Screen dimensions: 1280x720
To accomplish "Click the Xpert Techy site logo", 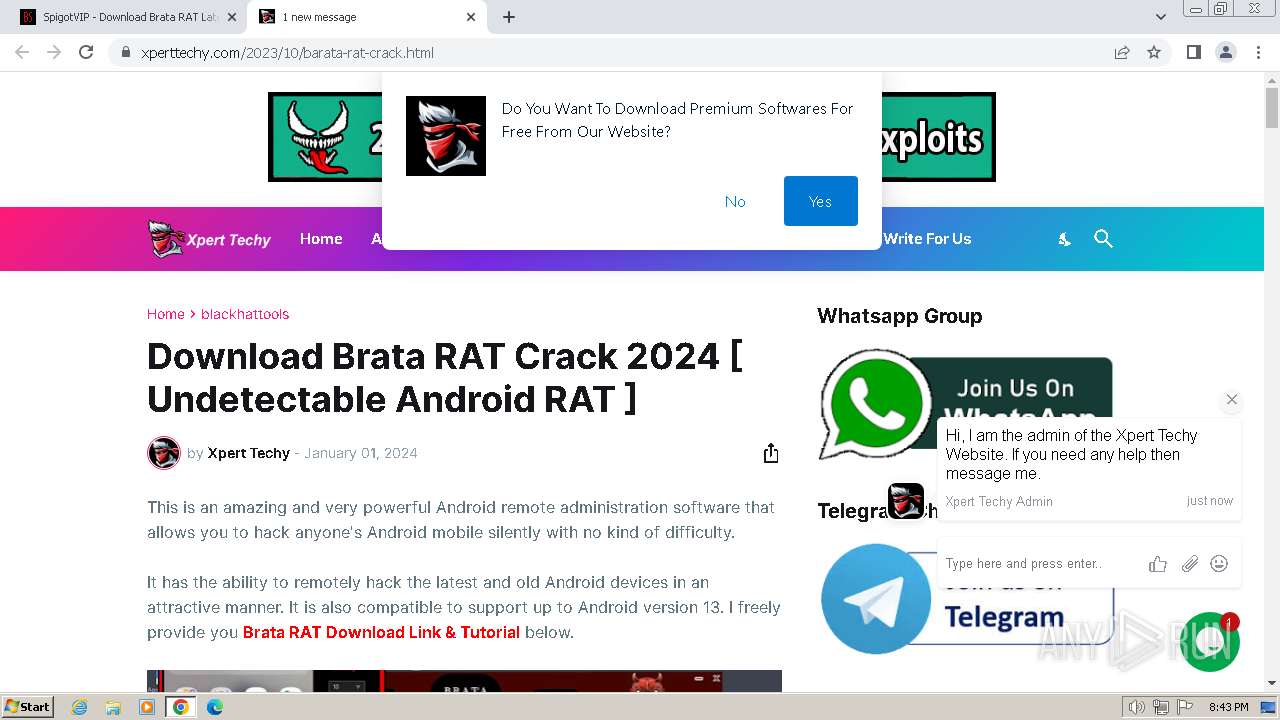I will (x=209, y=239).
